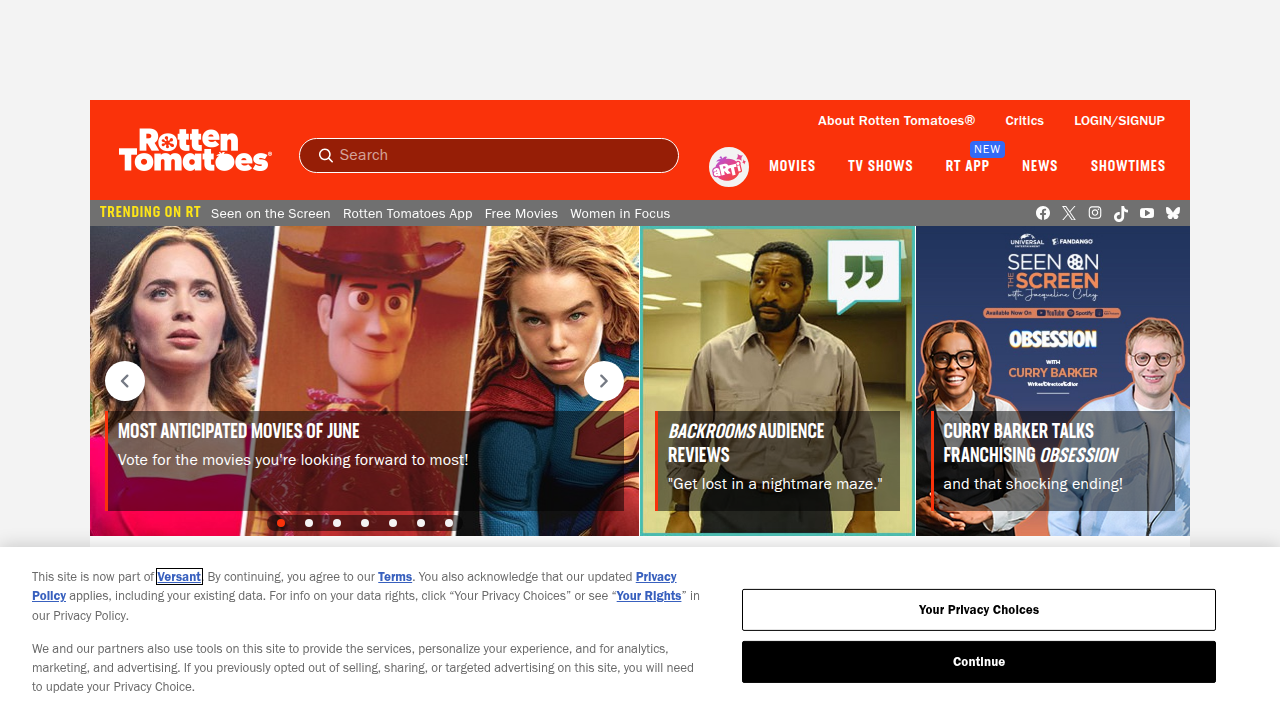1280x720 pixels.
Task: Open Rotten Tomatoes App trending link
Action: tap(407, 214)
